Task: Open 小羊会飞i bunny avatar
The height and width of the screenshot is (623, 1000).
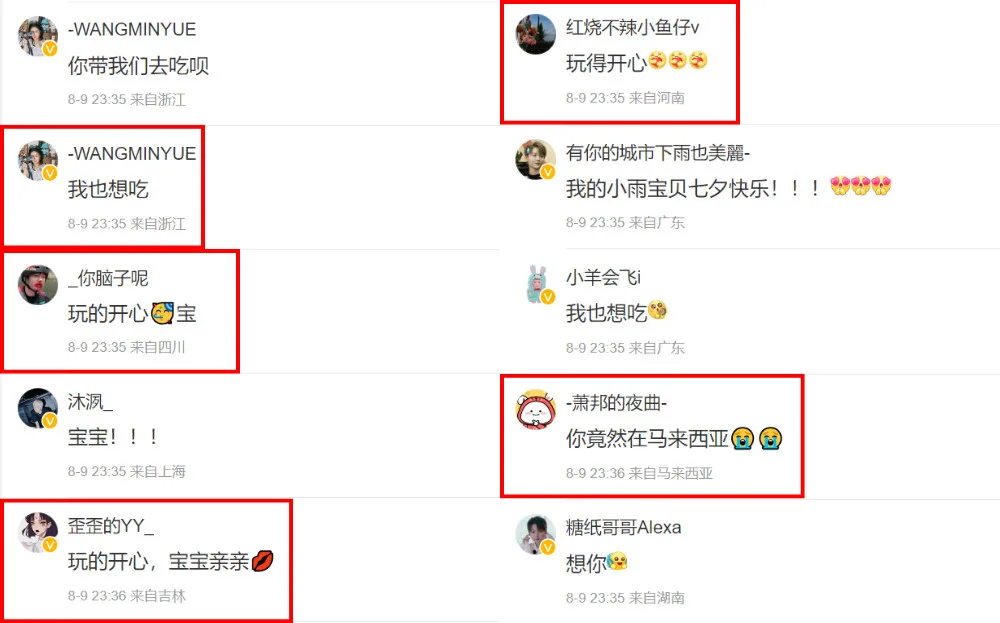Action: [536, 284]
